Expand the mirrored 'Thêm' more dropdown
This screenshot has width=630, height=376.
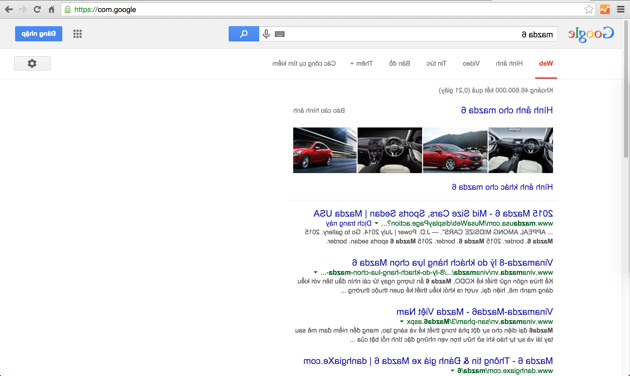[361, 63]
